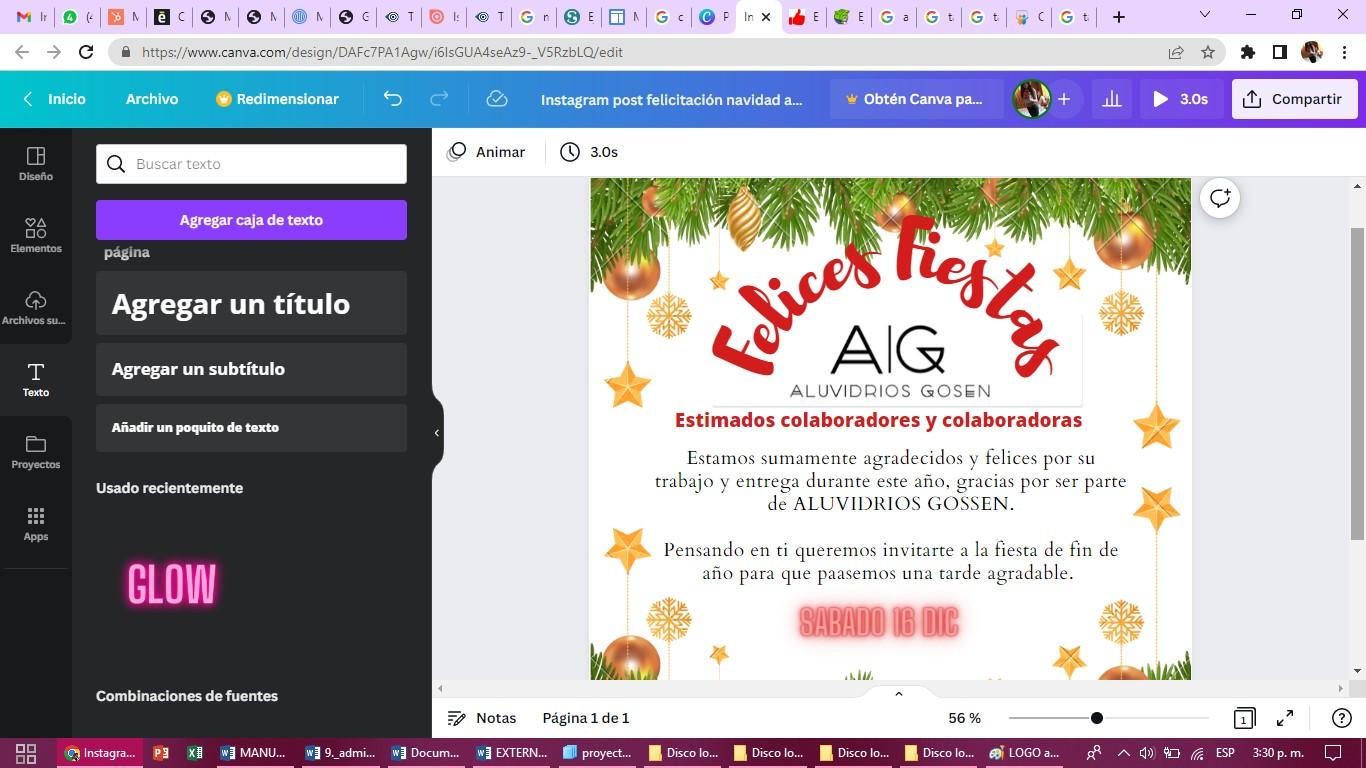Click the Compartir button
The width and height of the screenshot is (1366, 768).
[1294, 99]
